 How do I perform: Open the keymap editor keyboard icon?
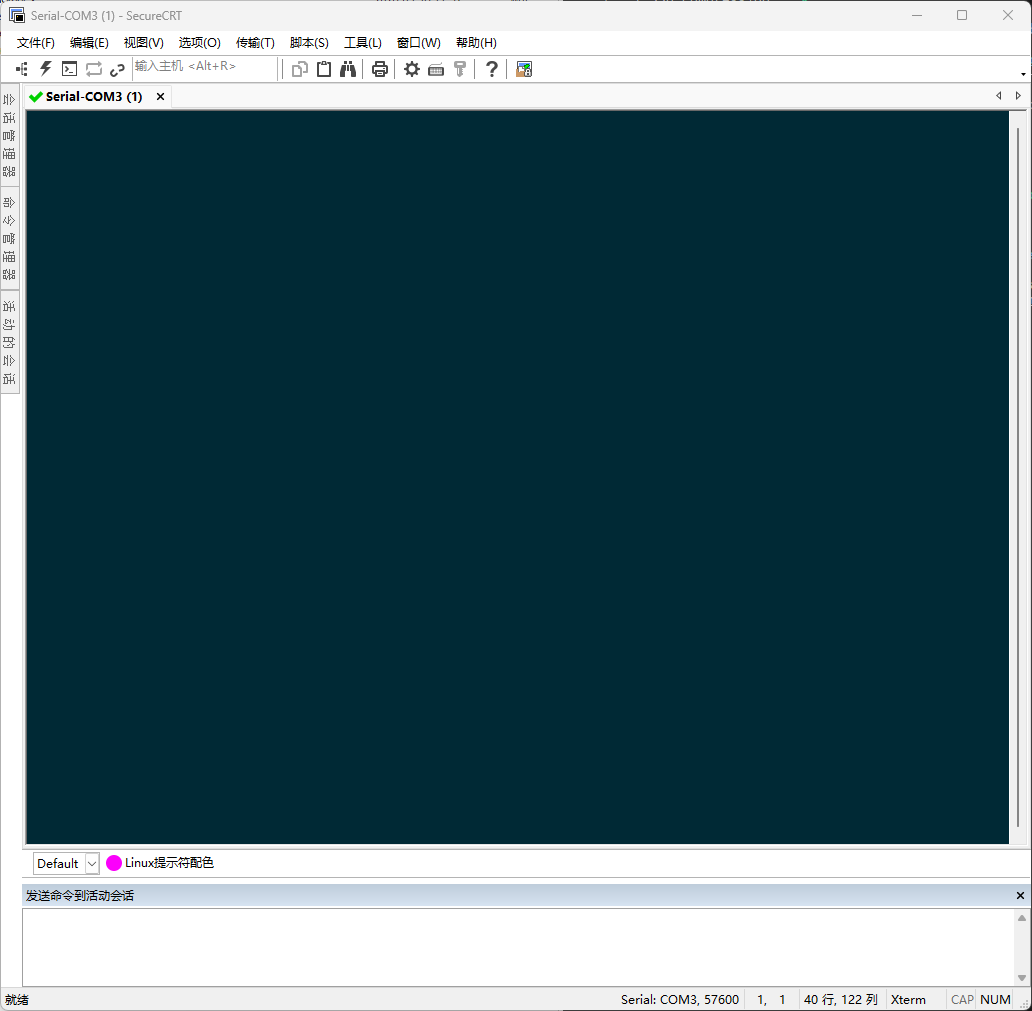tap(436, 70)
